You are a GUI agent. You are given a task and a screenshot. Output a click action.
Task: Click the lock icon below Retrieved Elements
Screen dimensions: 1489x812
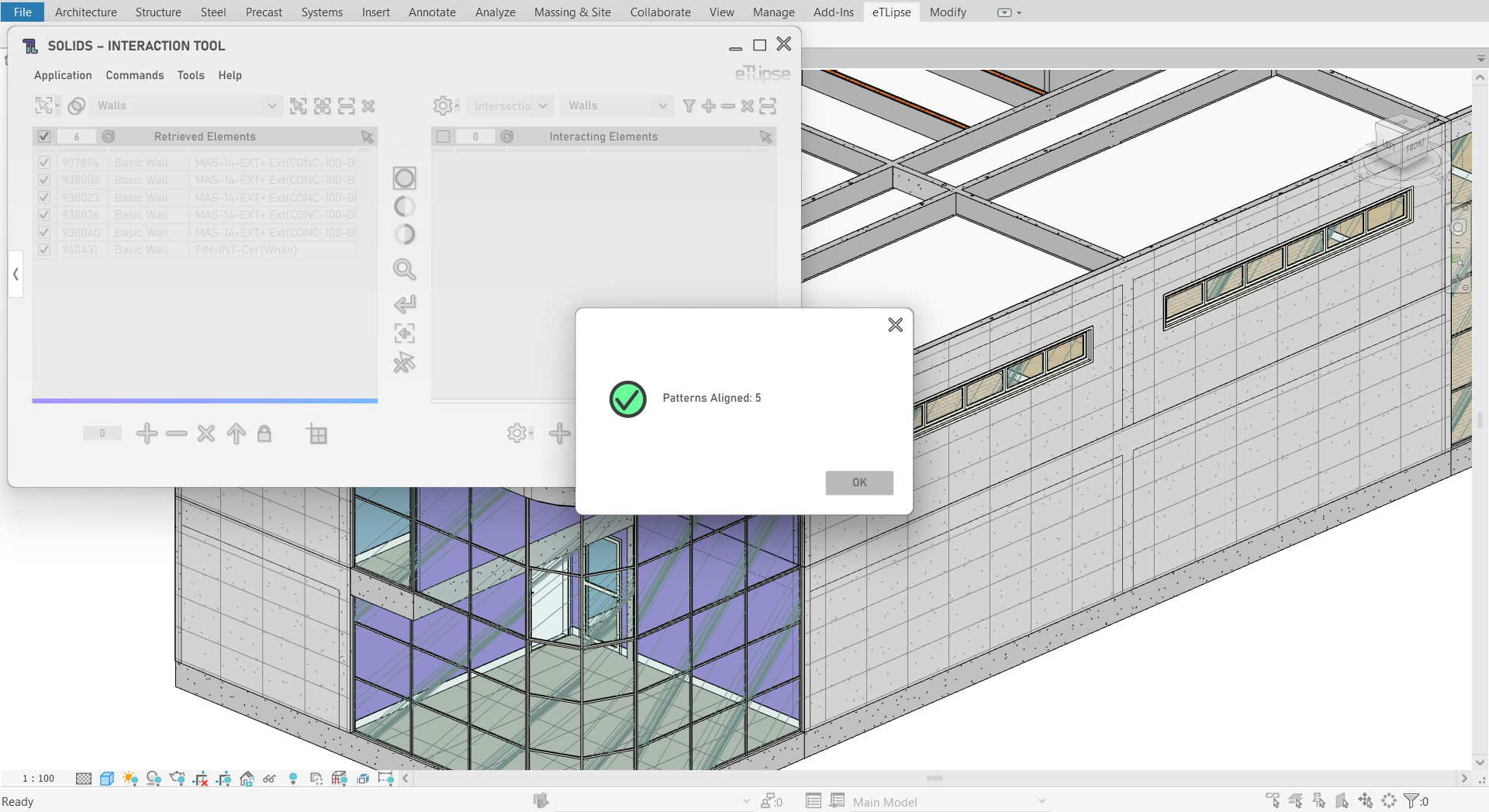[x=264, y=434]
